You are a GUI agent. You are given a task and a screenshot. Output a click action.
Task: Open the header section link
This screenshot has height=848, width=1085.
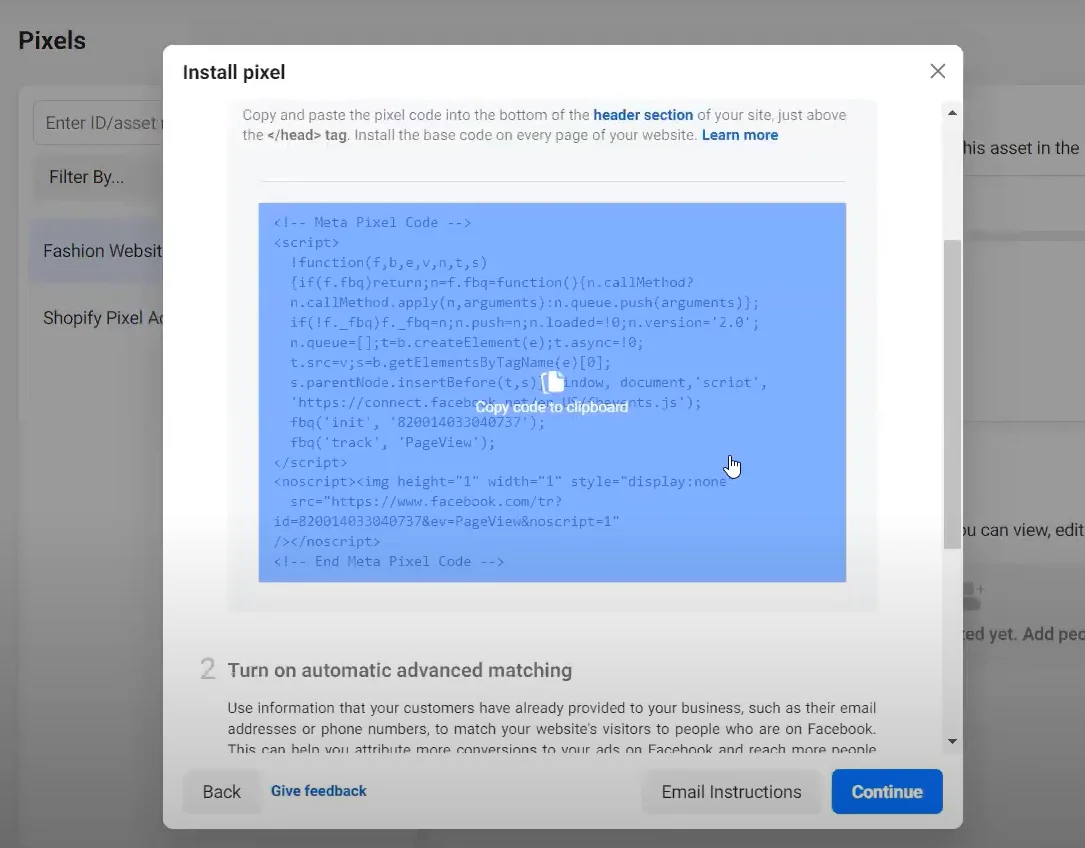point(643,115)
